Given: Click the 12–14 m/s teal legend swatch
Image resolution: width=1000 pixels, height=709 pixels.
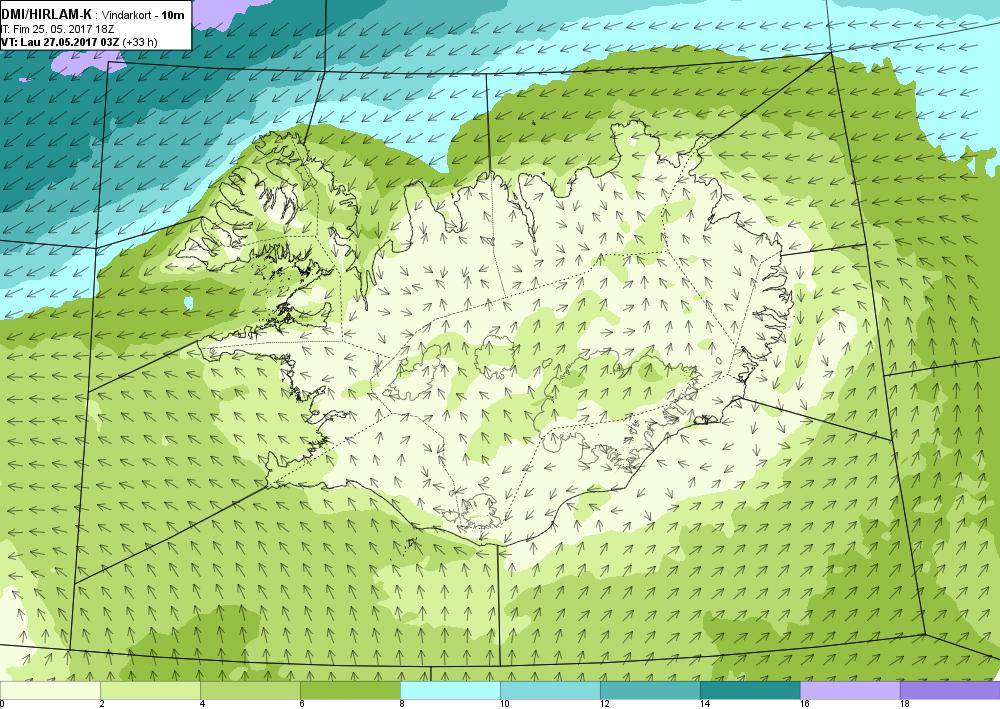Looking at the screenshot, I should click(x=650, y=691).
